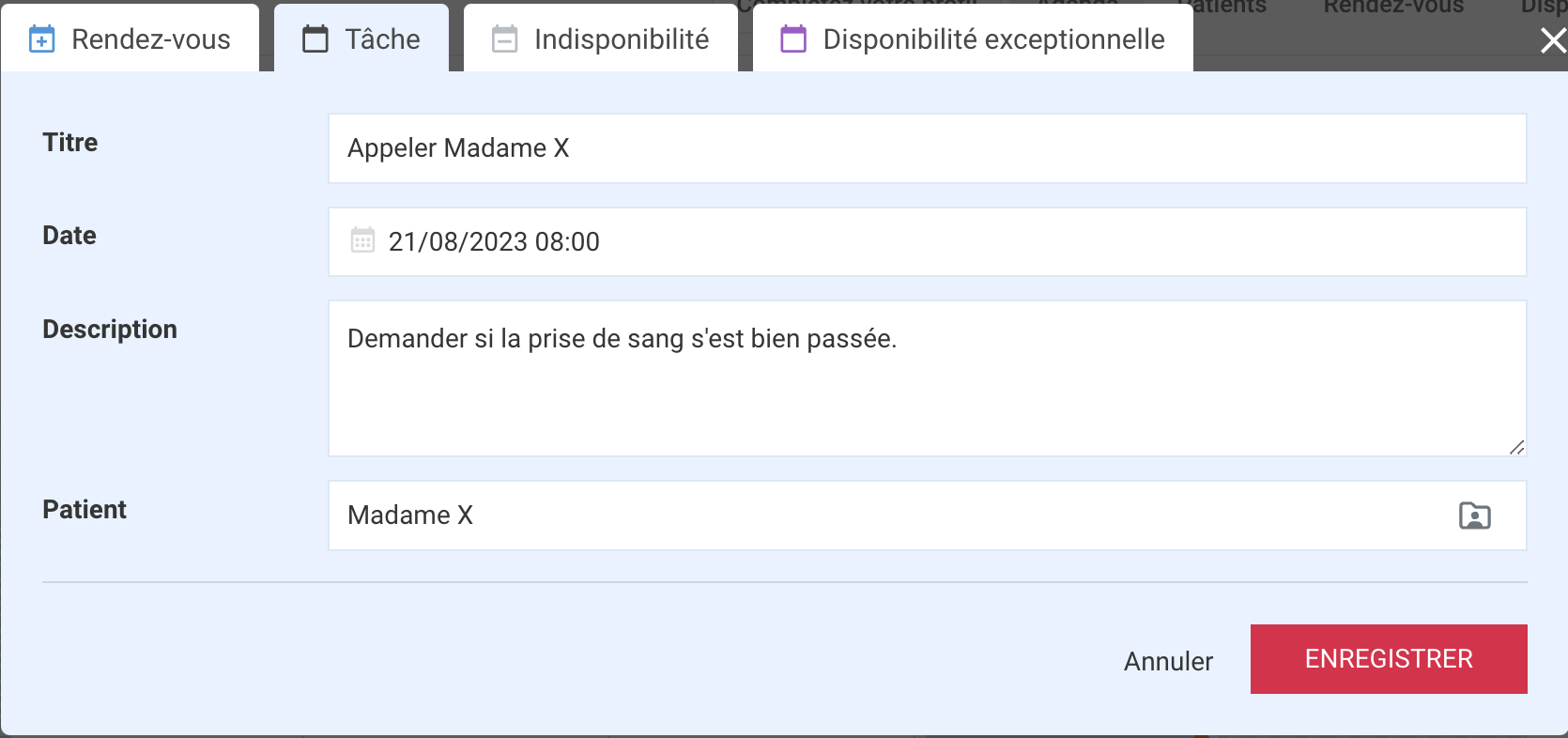Screen dimensions: 1568x738
Task: Click the Patient label
Action: 85,509
